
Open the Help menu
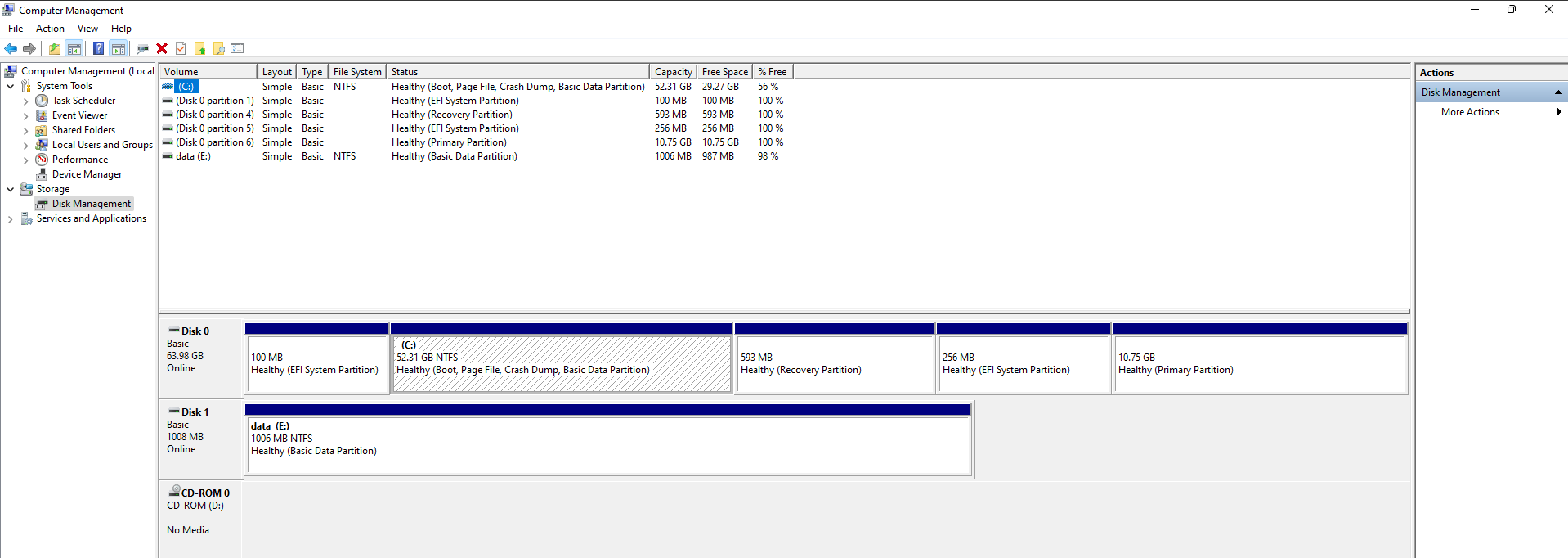[x=121, y=29]
